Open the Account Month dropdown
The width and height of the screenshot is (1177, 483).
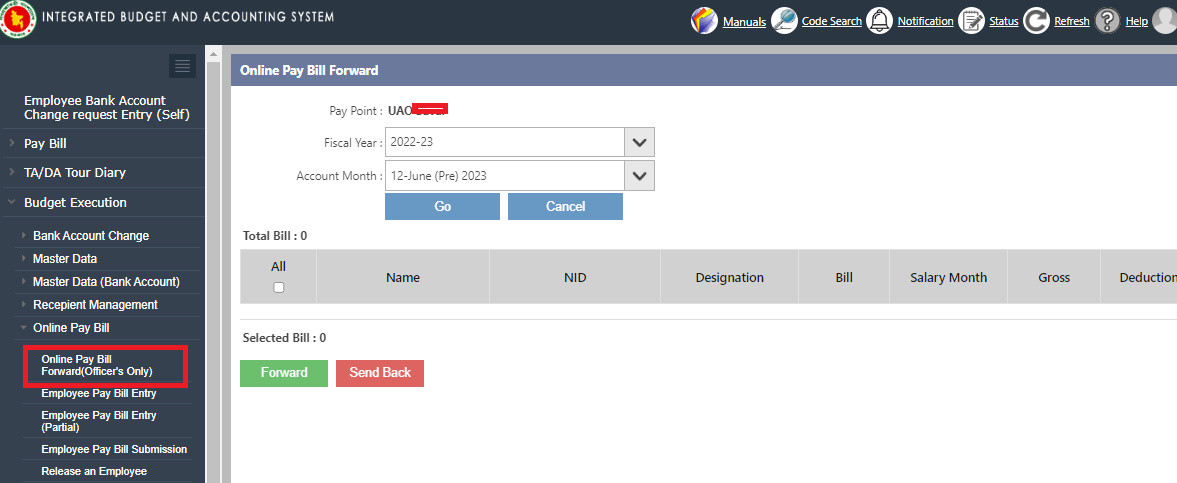pyautogui.click(x=639, y=176)
